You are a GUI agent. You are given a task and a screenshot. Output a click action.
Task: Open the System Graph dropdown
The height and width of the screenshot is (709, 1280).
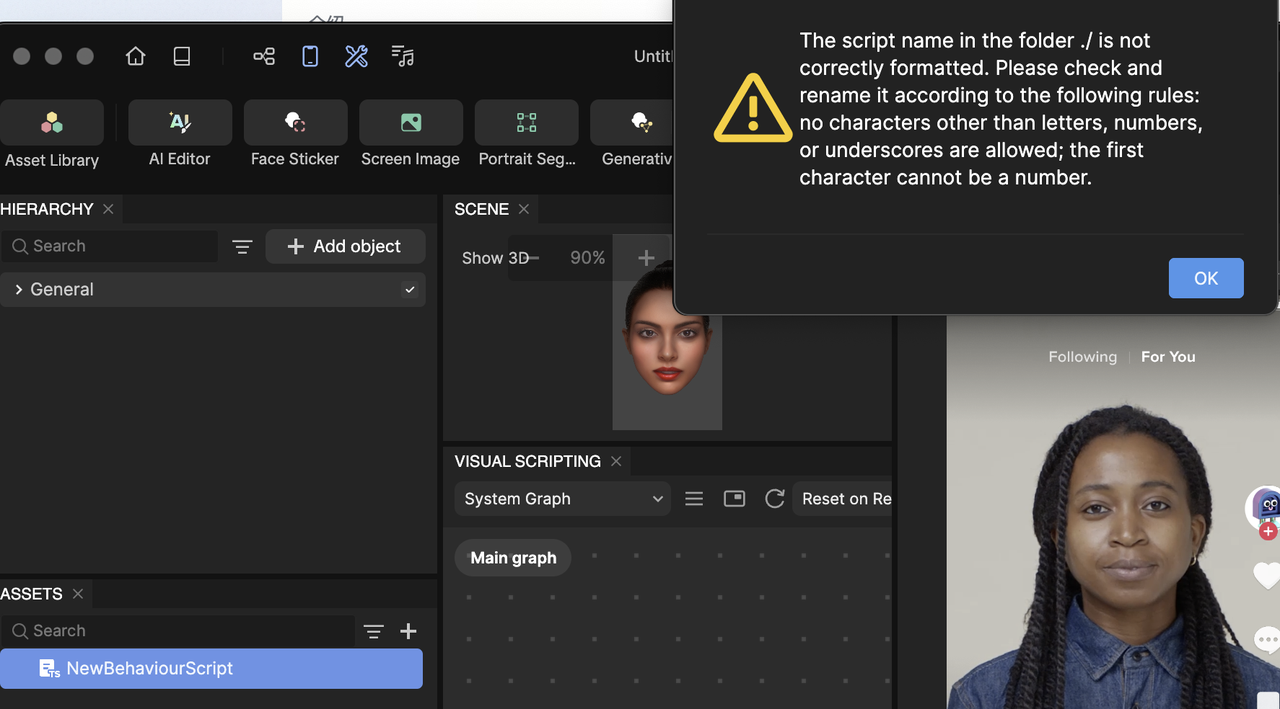[x=563, y=499]
